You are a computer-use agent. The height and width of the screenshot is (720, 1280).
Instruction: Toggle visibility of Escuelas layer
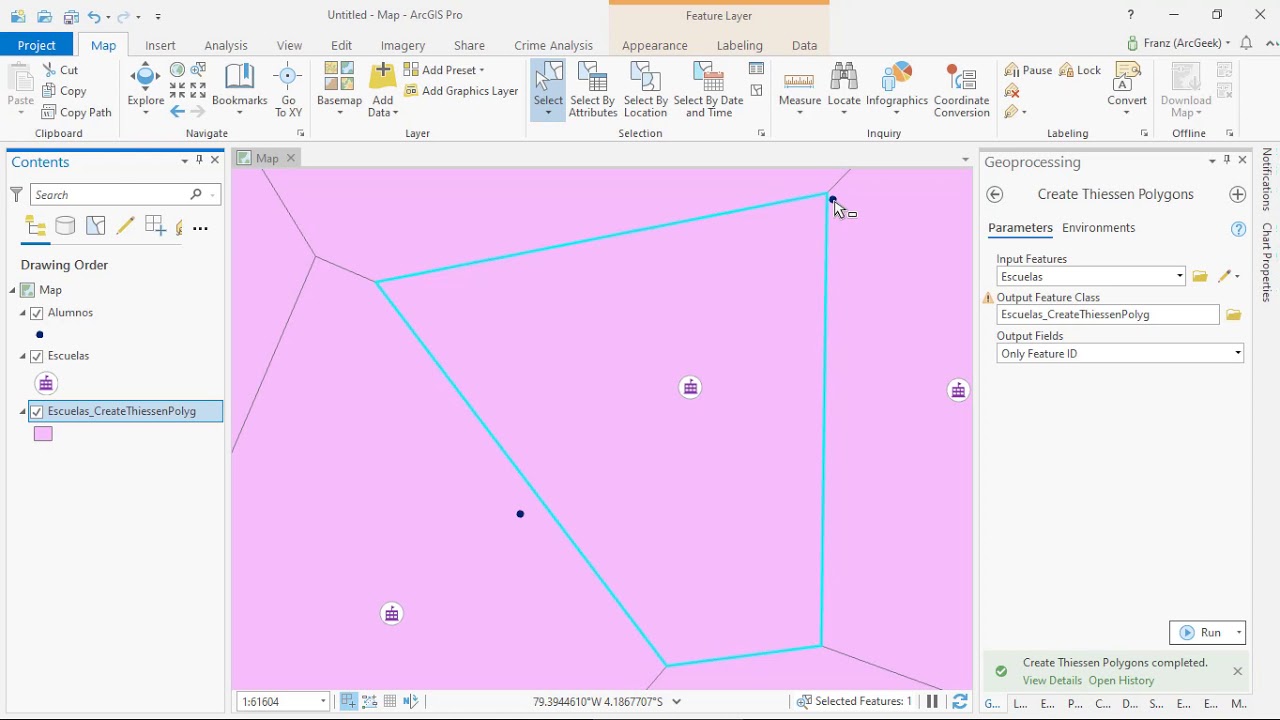[37, 356]
